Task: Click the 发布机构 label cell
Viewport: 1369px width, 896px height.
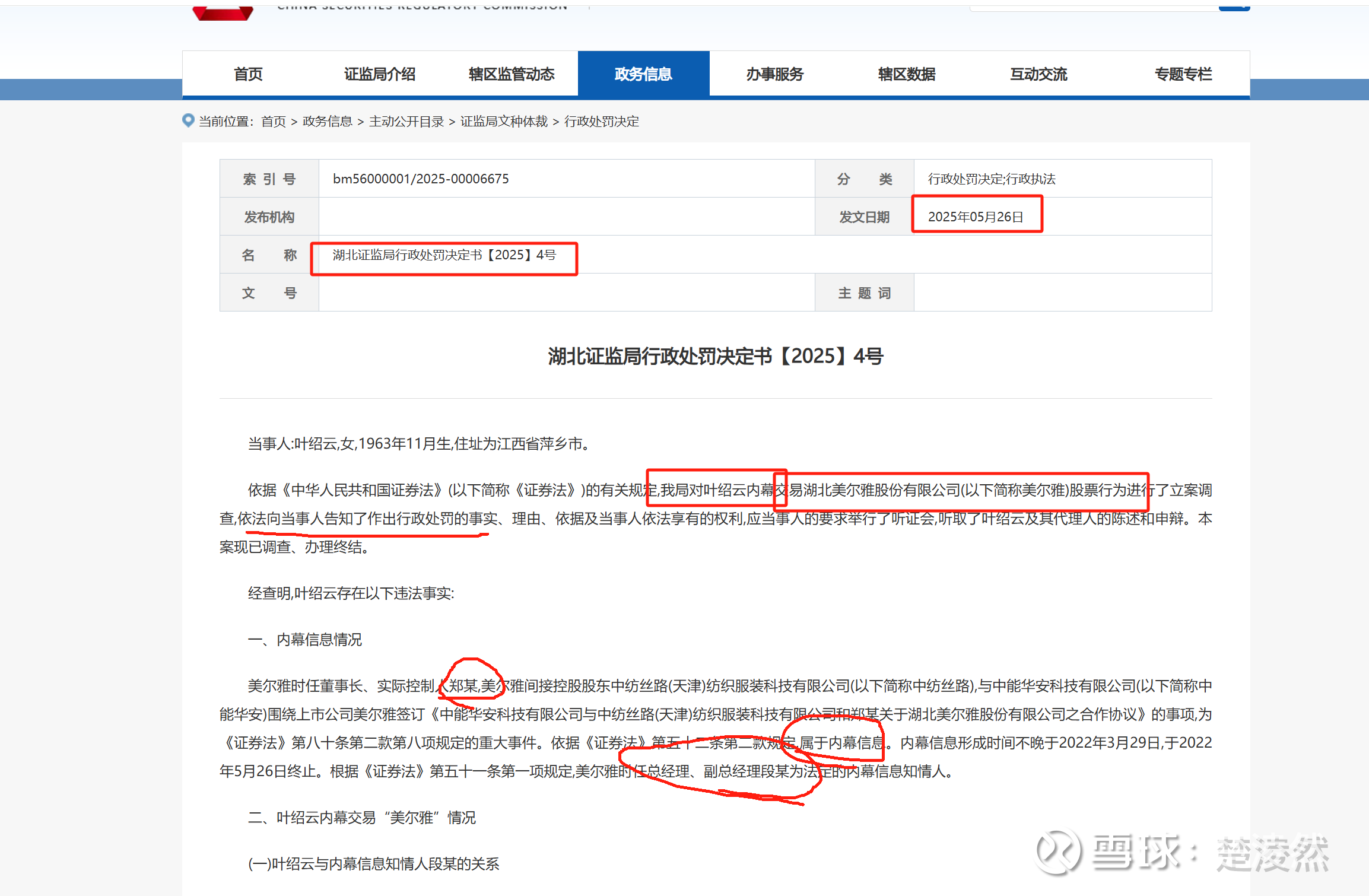Action: pyautogui.click(x=269, y=217)
